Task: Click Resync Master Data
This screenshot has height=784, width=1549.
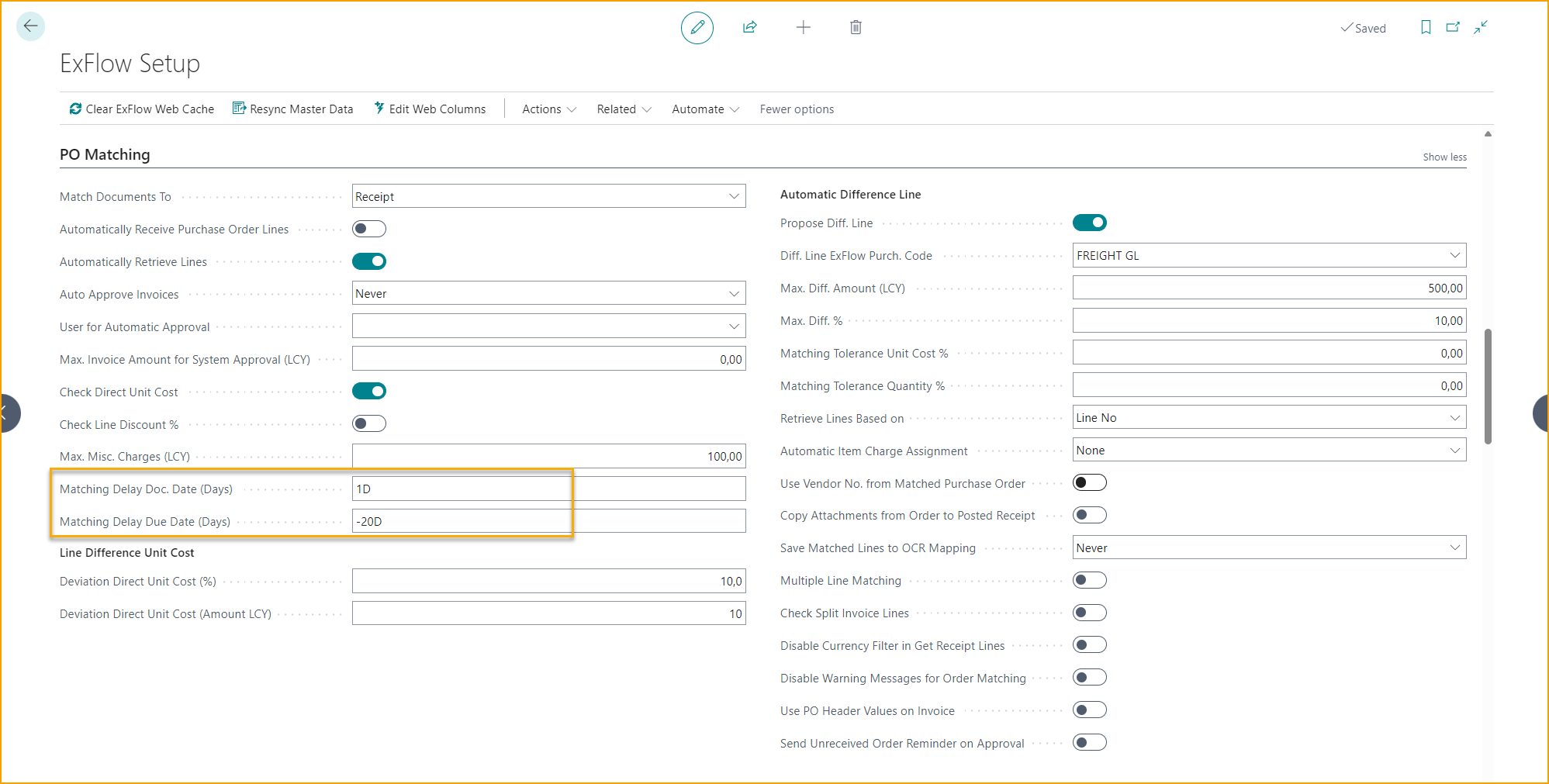Action: click(x=292, y=109)
